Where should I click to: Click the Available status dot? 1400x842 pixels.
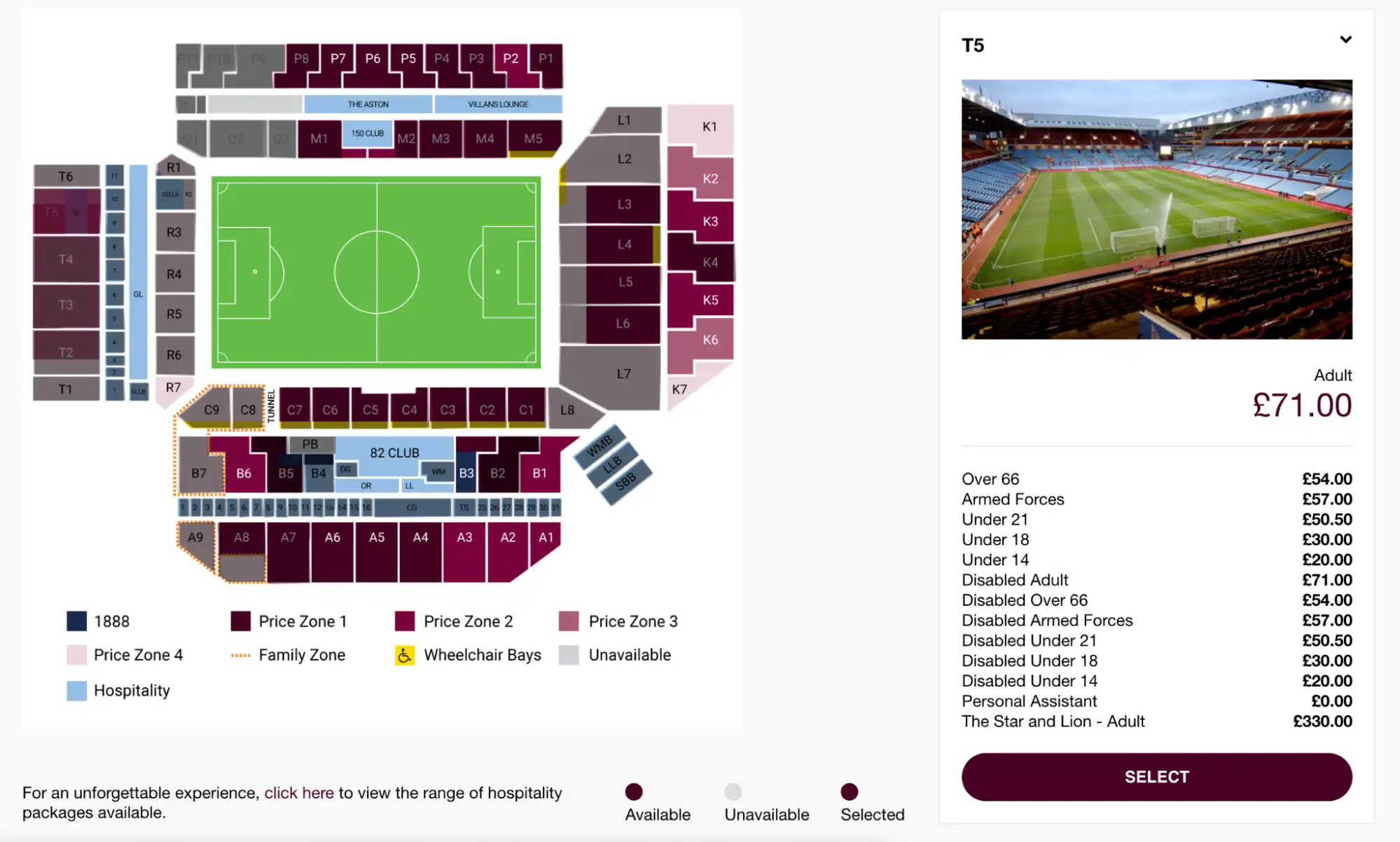click(x=634, y=792)
